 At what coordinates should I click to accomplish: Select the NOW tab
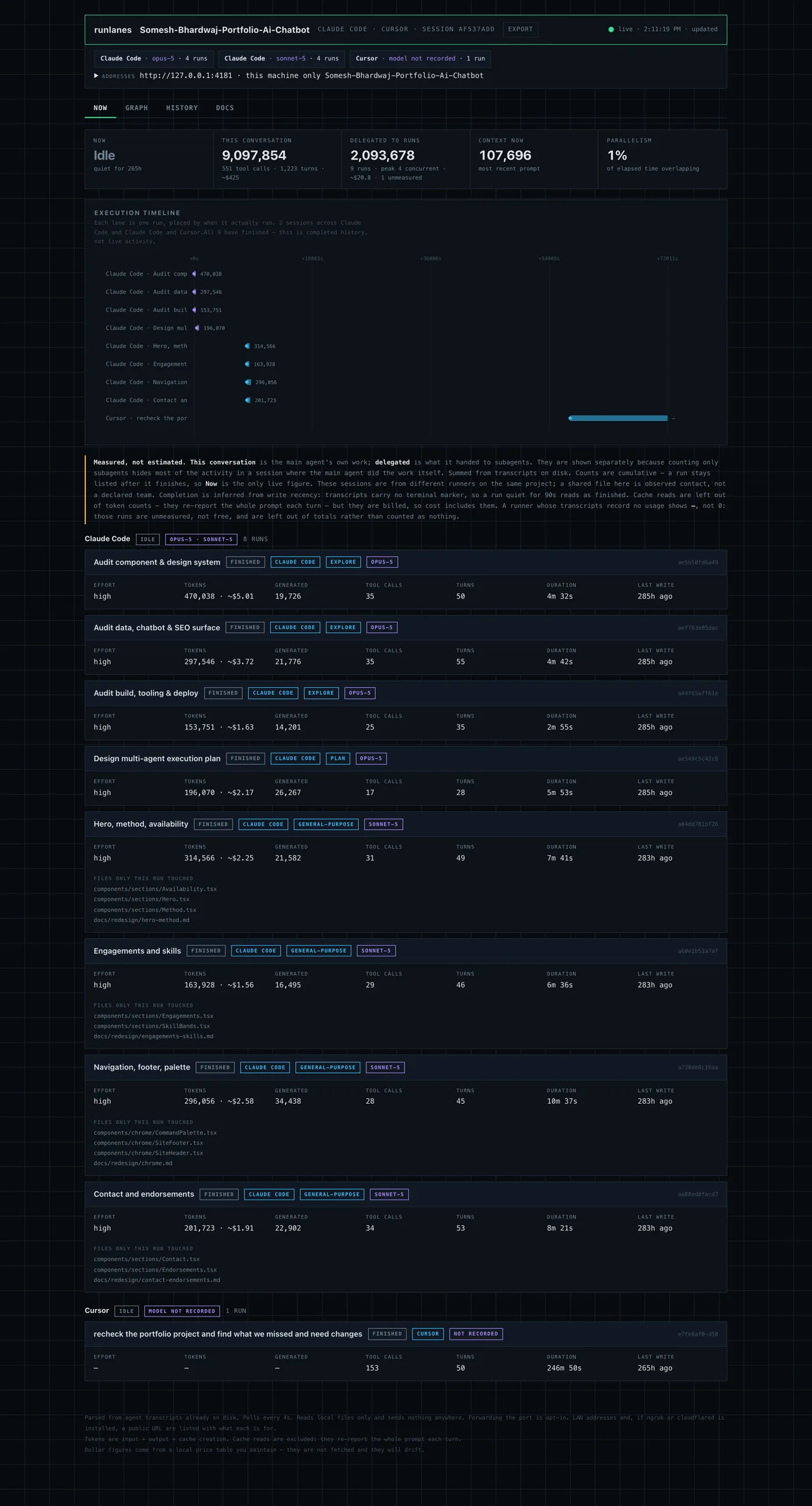point(100,108)
